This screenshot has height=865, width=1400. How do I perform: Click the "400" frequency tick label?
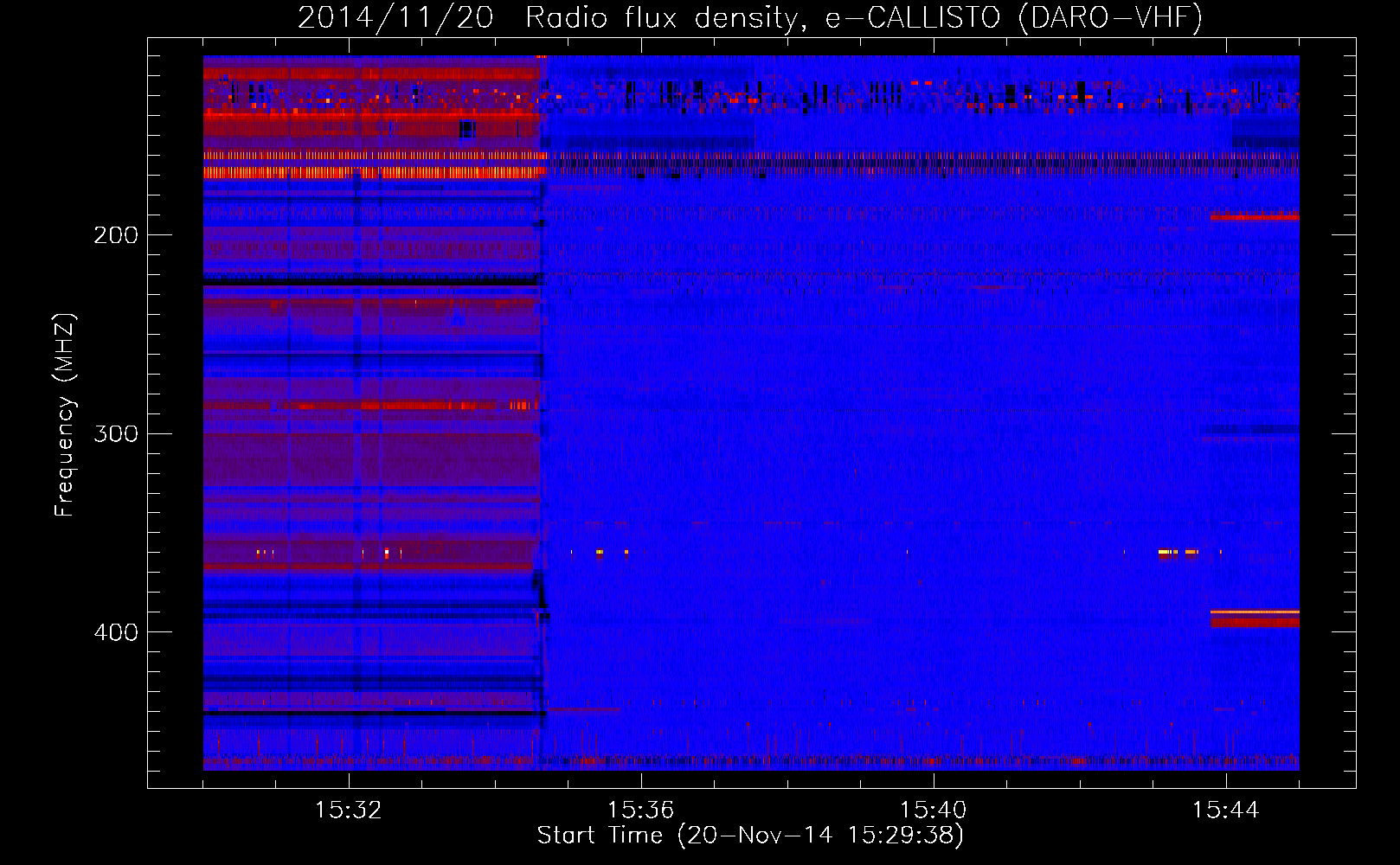pyautogui.click(x=116, y=632)
